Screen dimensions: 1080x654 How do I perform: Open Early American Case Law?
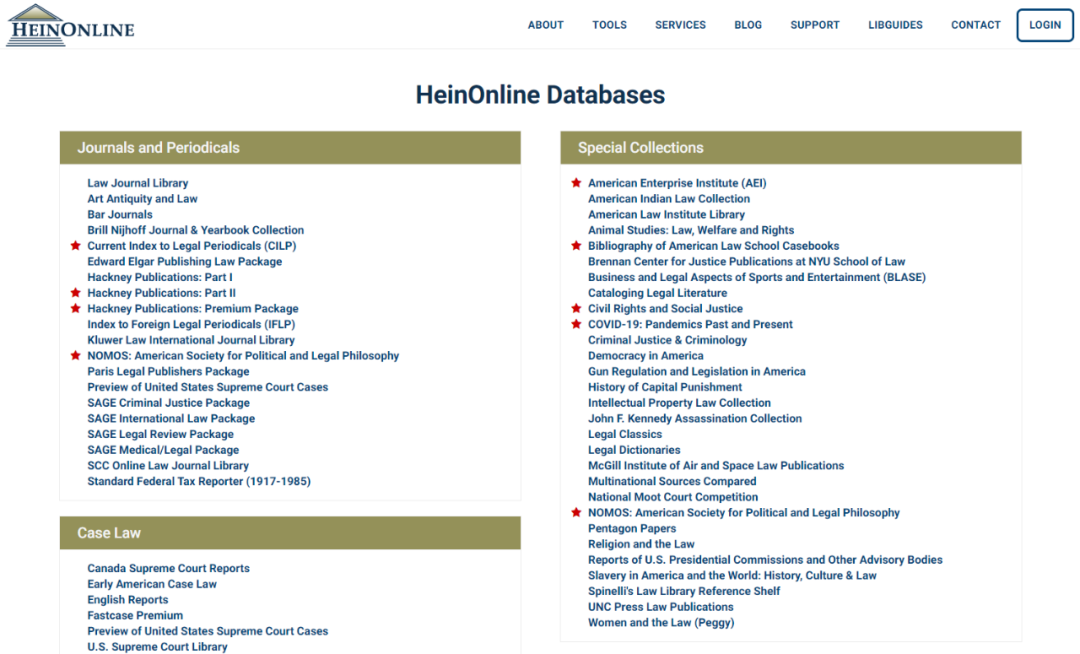point(152,584)
